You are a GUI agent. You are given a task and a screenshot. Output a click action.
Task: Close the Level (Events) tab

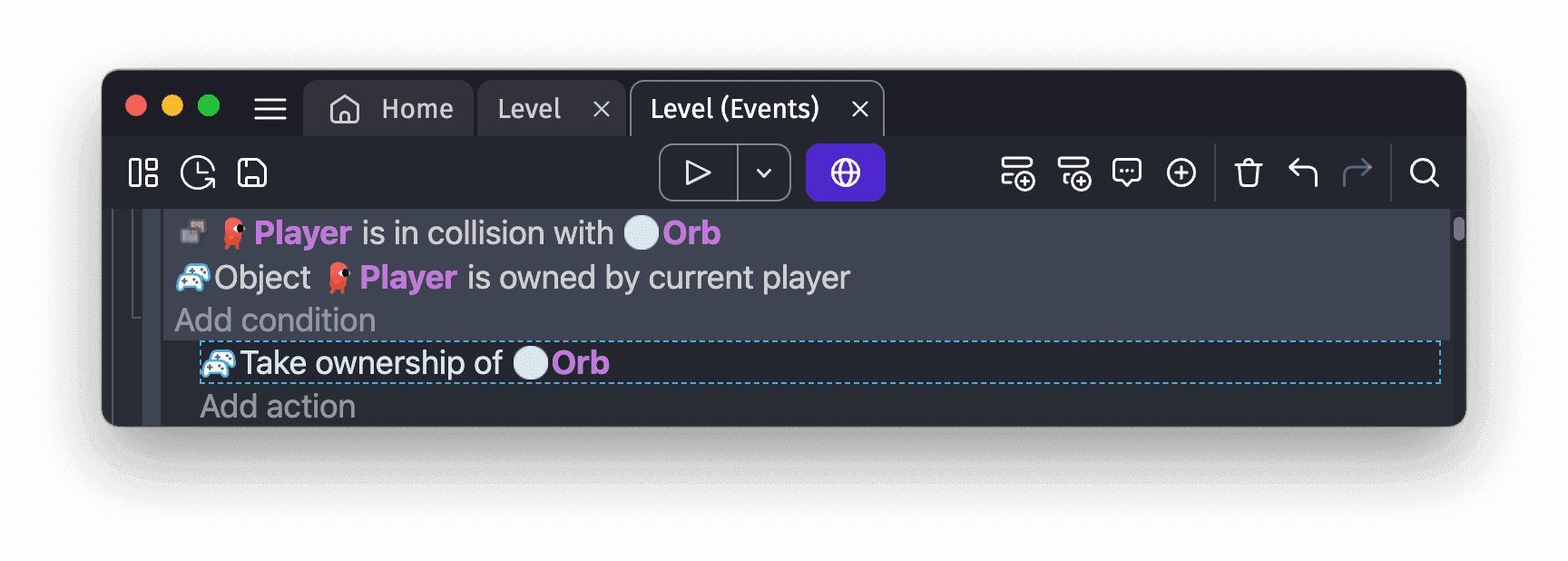(860, 109)
